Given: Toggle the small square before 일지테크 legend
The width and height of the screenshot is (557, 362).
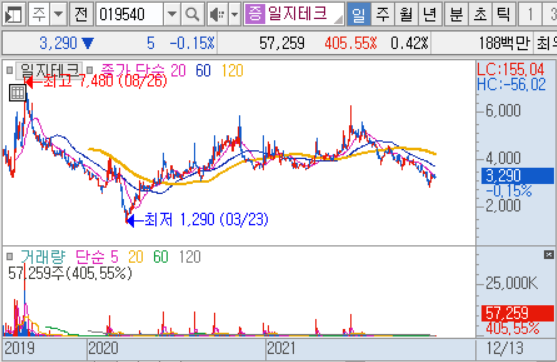Looking at the screenshot, I should click(10, 70).
